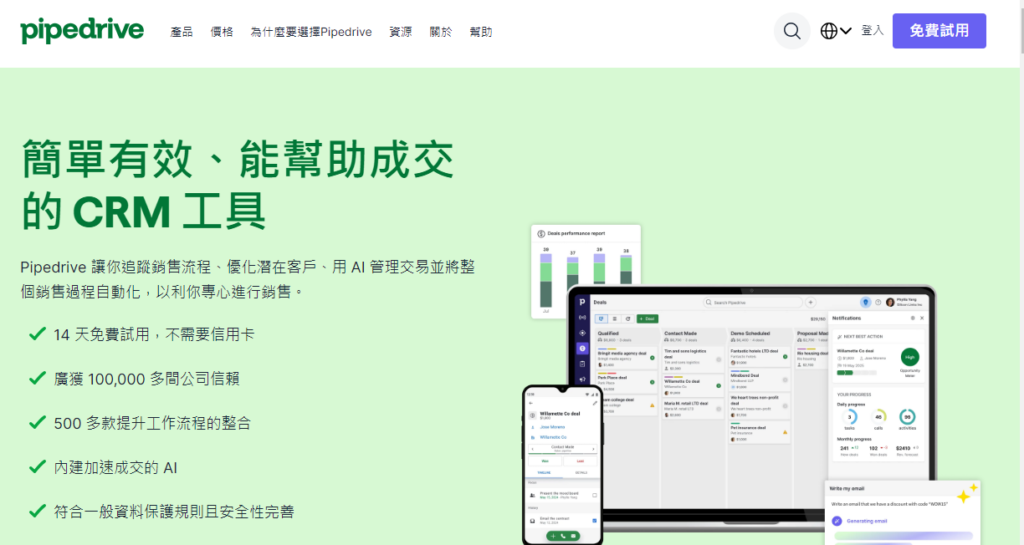Click the globe language icon
Screen dimensions: 1024x545
(829, 31)
